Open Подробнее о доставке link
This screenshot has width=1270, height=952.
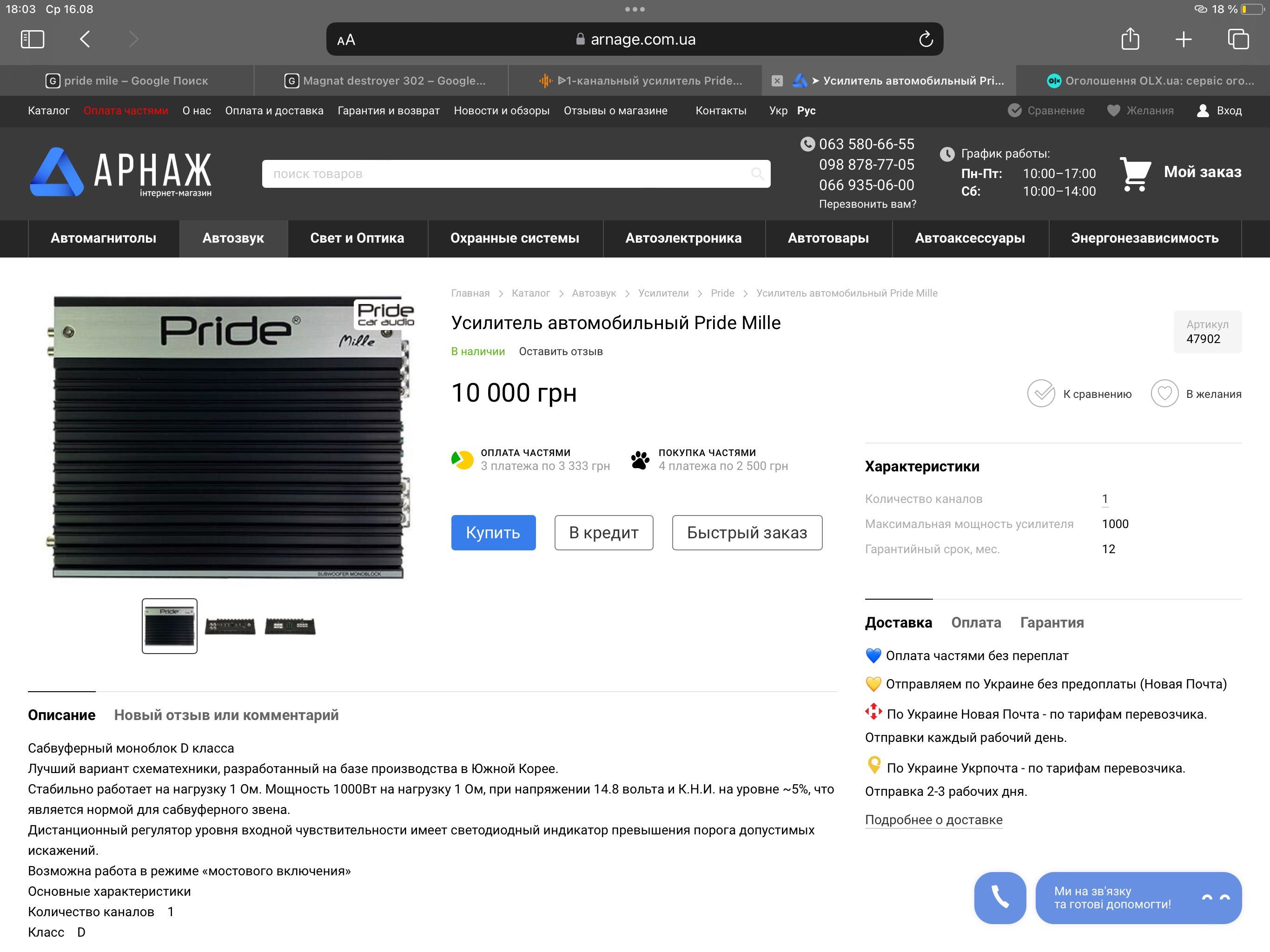click(933, 820)
